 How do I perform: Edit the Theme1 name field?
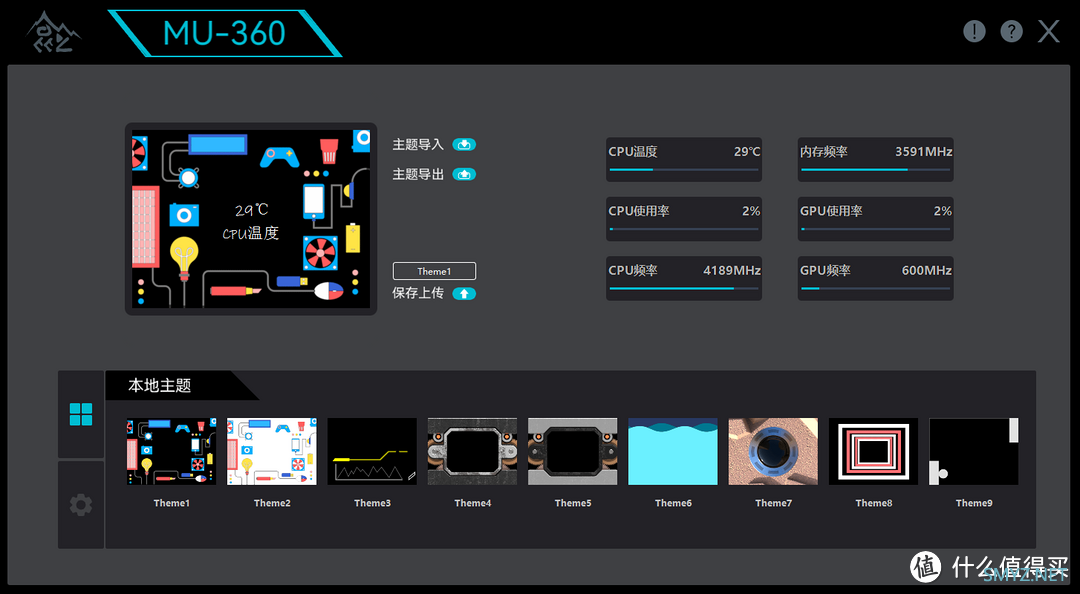pyautogui.click(x=434, y=271)
